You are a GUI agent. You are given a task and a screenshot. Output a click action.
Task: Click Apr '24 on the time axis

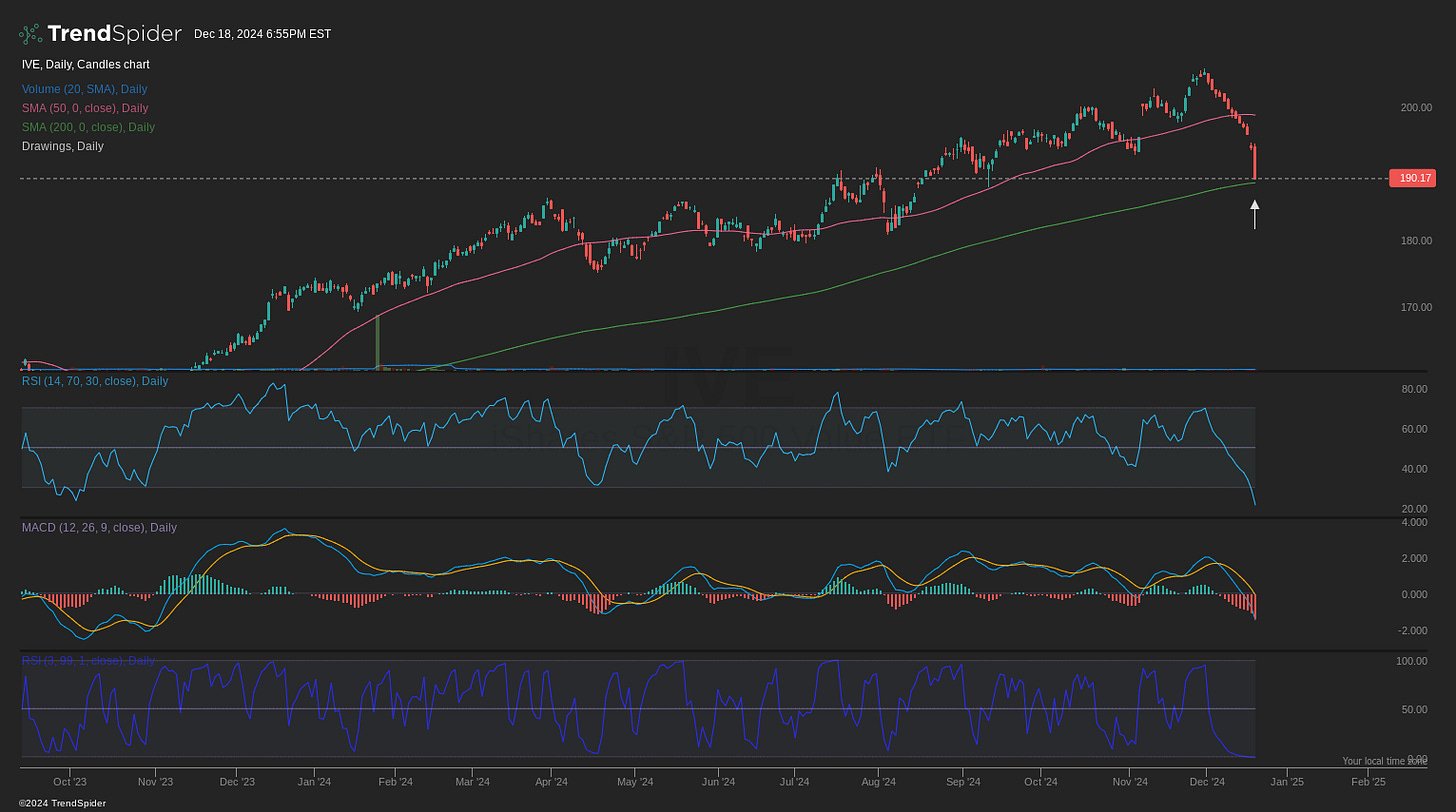tap(551, 781)
